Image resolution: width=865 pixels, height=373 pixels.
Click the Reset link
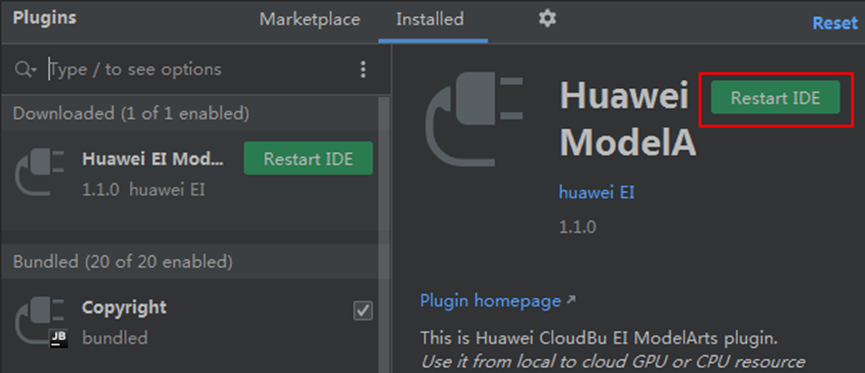click(835, 23)
